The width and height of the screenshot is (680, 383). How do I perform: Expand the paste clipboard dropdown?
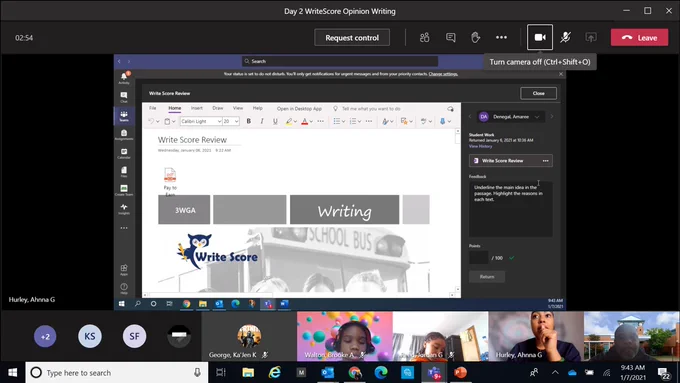173,121
